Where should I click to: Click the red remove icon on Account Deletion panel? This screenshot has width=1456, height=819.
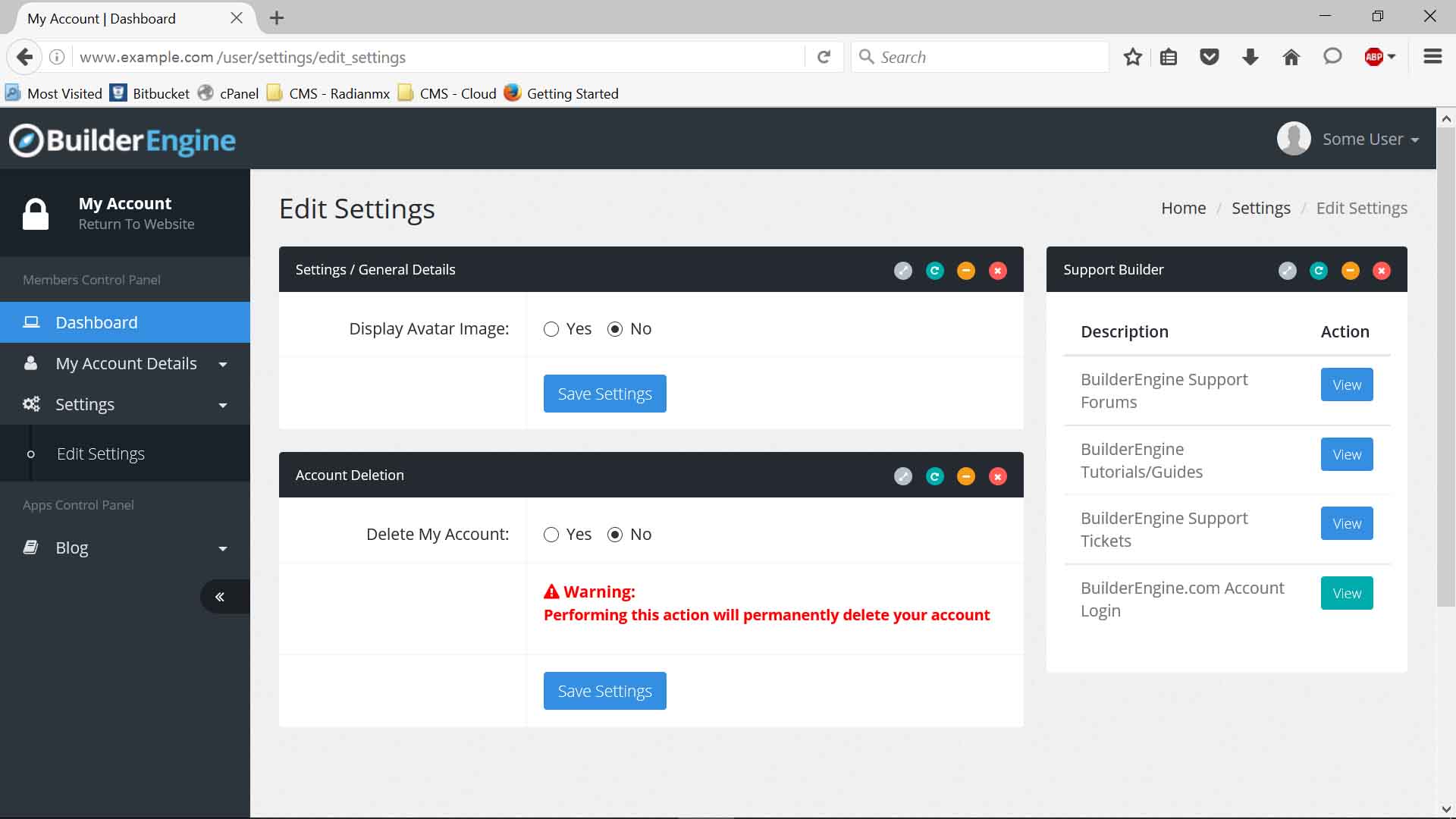pyautogui.click(x=998, y=476)
